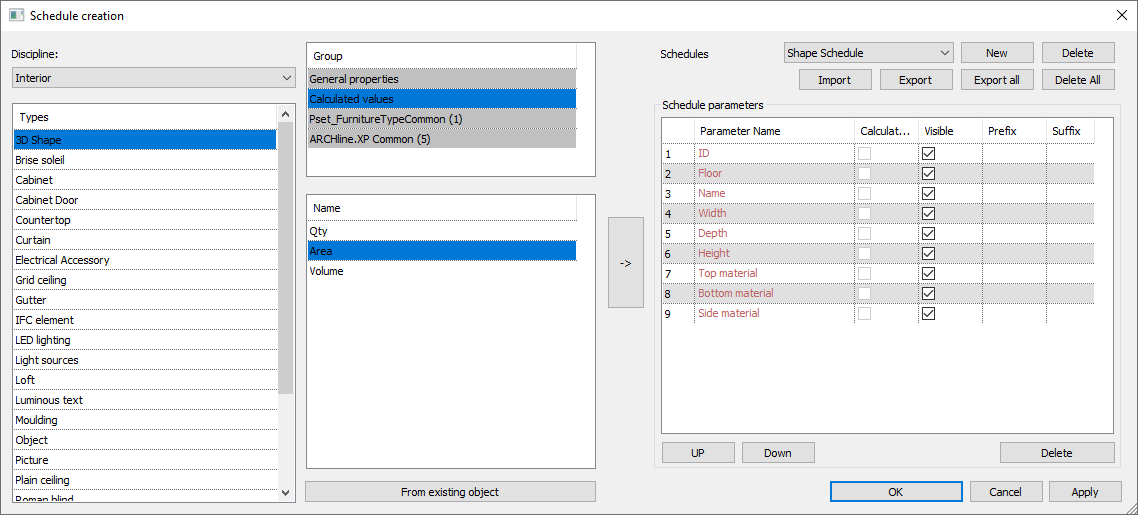Screen dimensions: 1138x515
Task: Toggle Visible checkbox for Side material
Action: [x=928, y=314]
